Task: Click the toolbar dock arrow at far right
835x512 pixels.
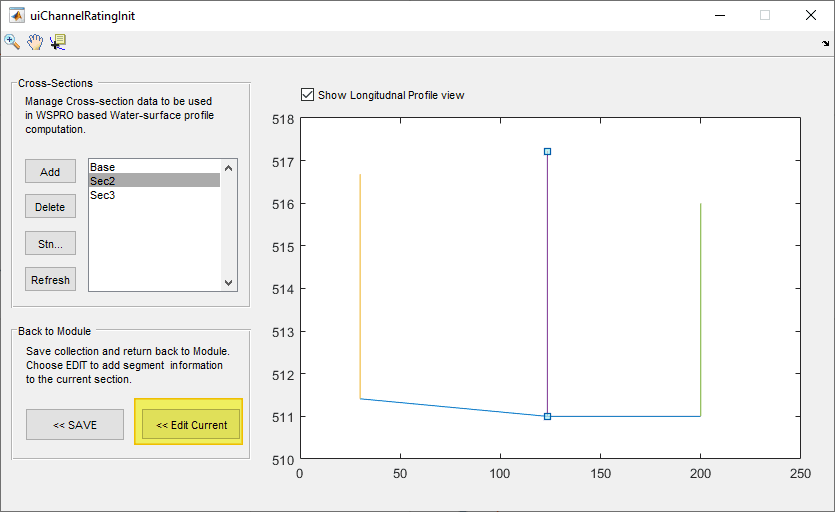Action: tap(825, 44)
